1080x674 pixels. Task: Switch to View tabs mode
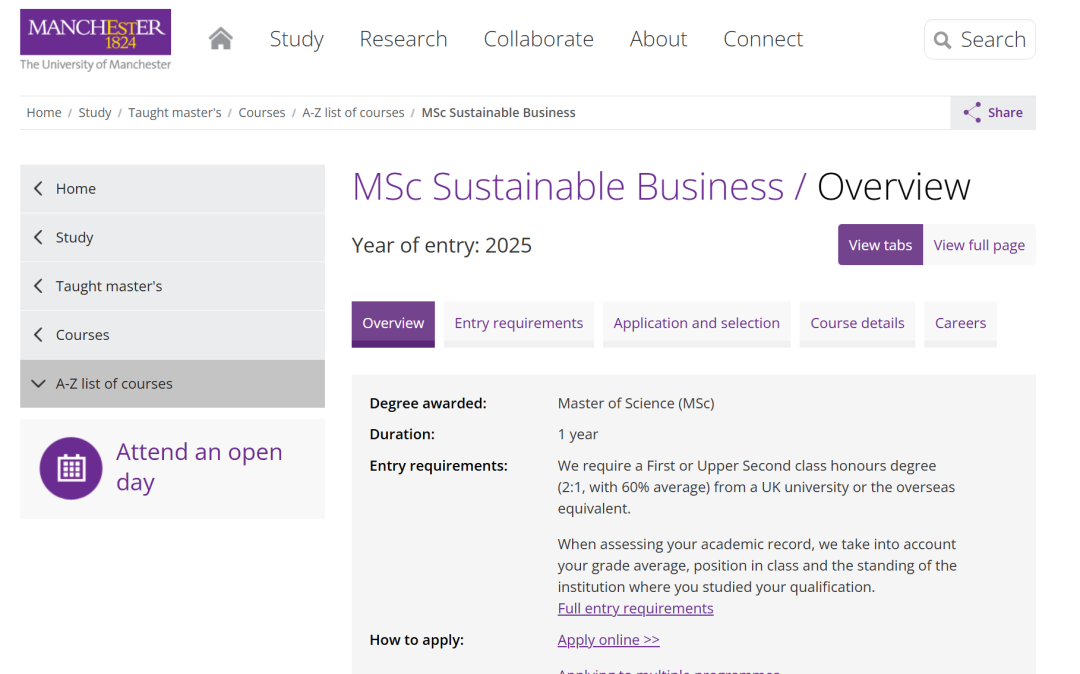tap(880, 244)
